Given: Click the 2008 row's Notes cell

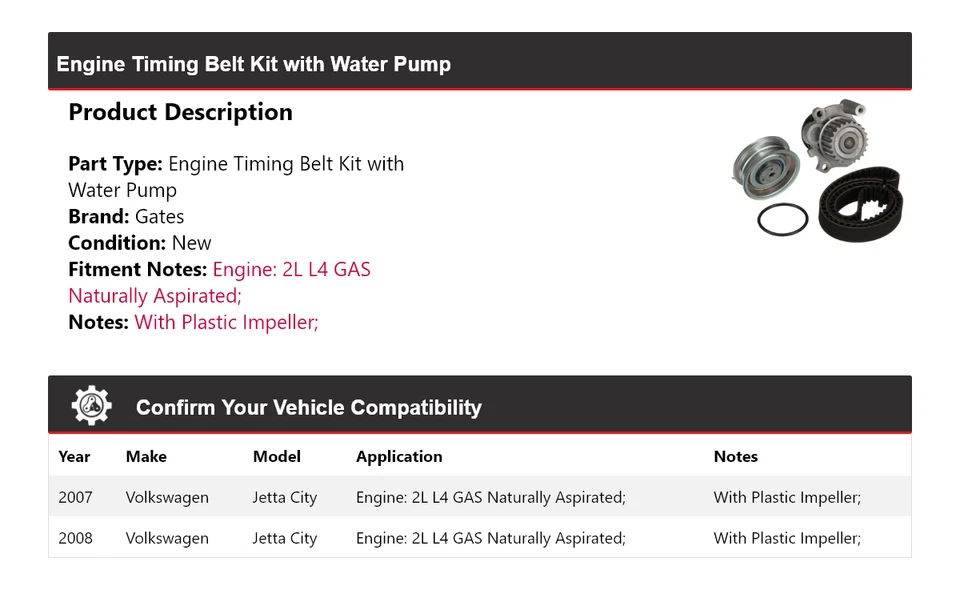Looking at the screenshot, I should [787, 538].
